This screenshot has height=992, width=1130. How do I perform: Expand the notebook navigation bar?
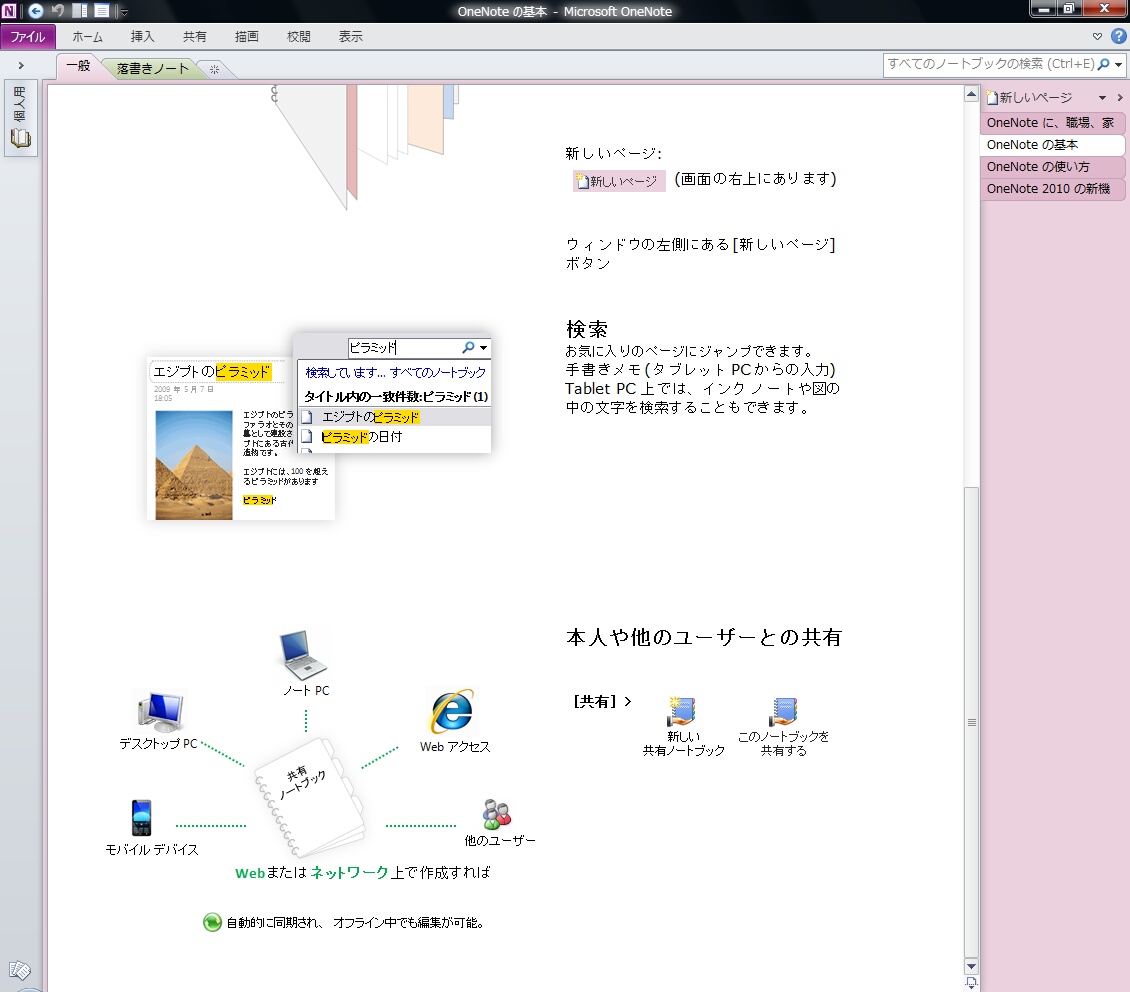coord(21,66)
